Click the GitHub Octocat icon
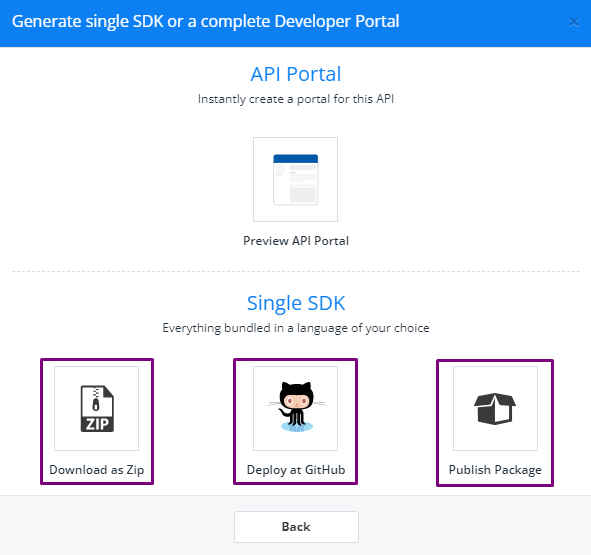 click(296, 407)
